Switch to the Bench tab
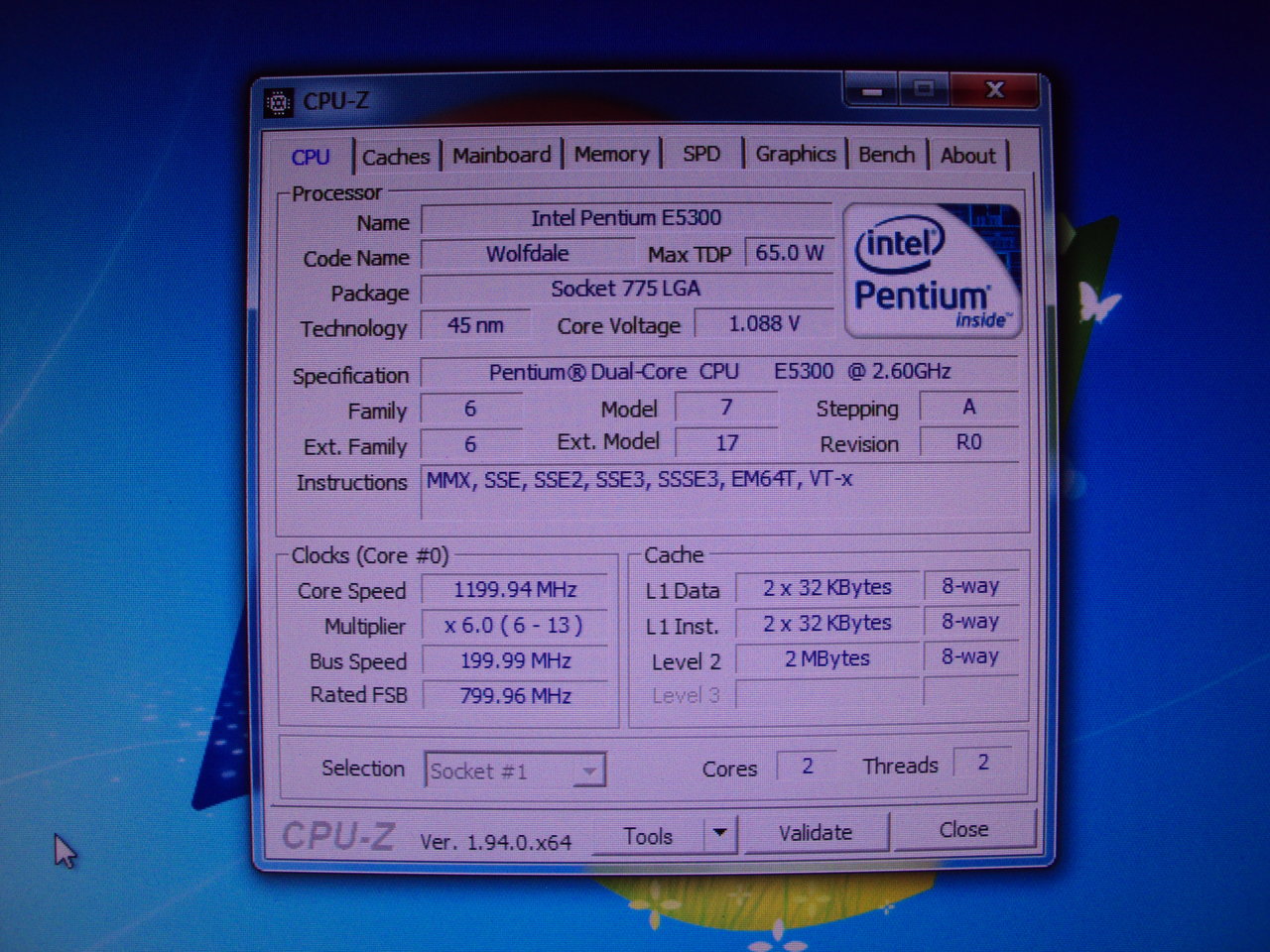The width and height of the screenshot is (1270, 952). tap(887, 155)
